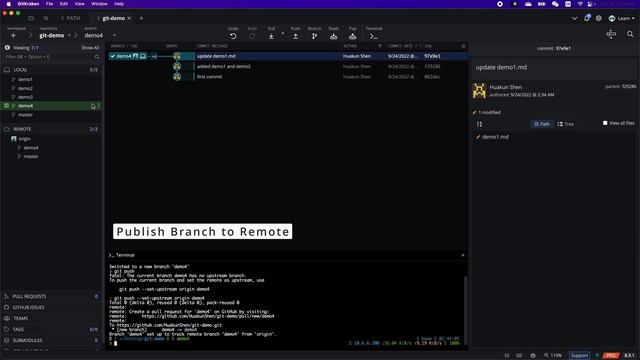Click the Pop stash toolbar icon

point(352,36)
